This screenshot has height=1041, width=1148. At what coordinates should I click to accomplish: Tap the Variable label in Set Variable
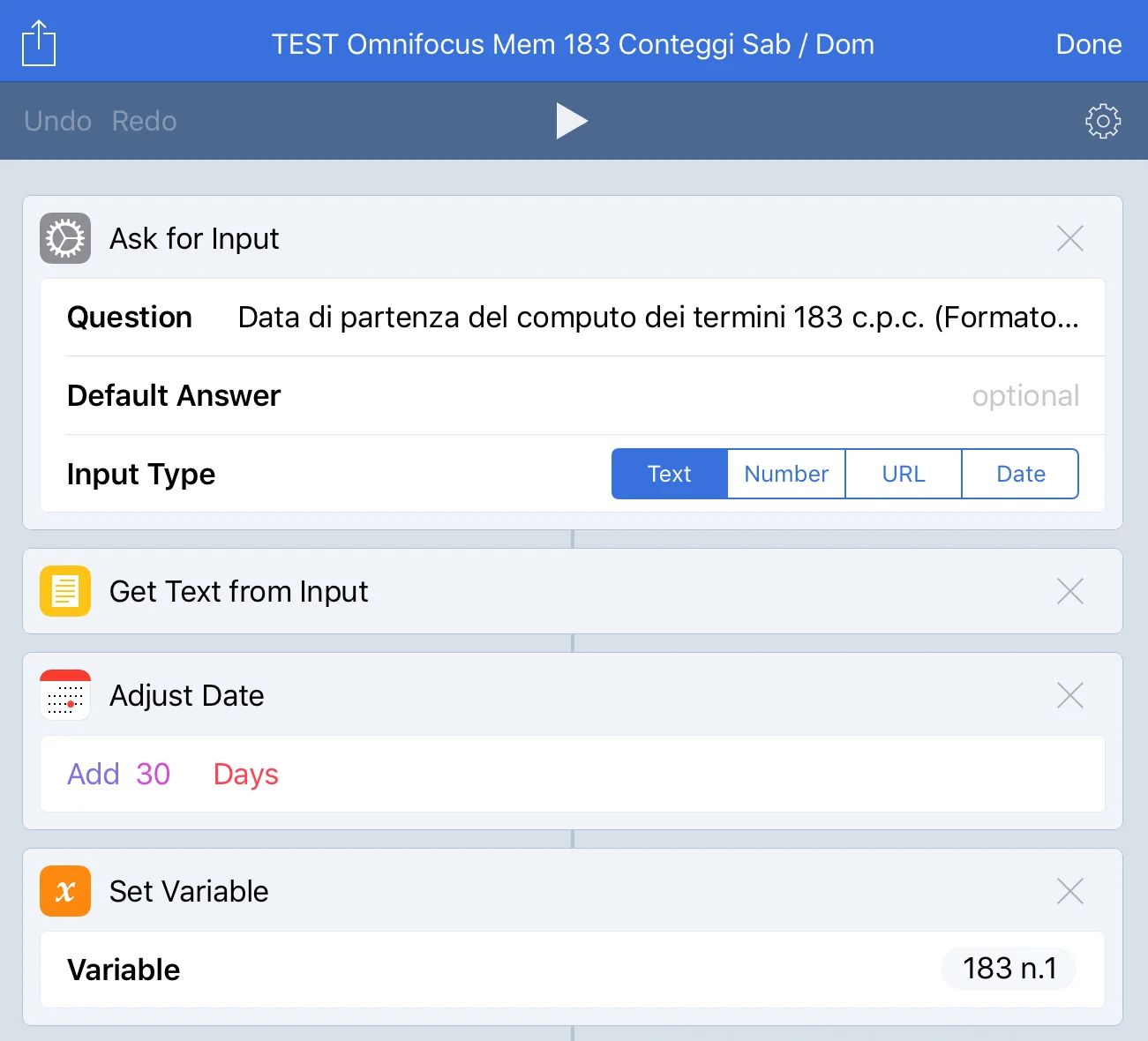tap(124, 970)
